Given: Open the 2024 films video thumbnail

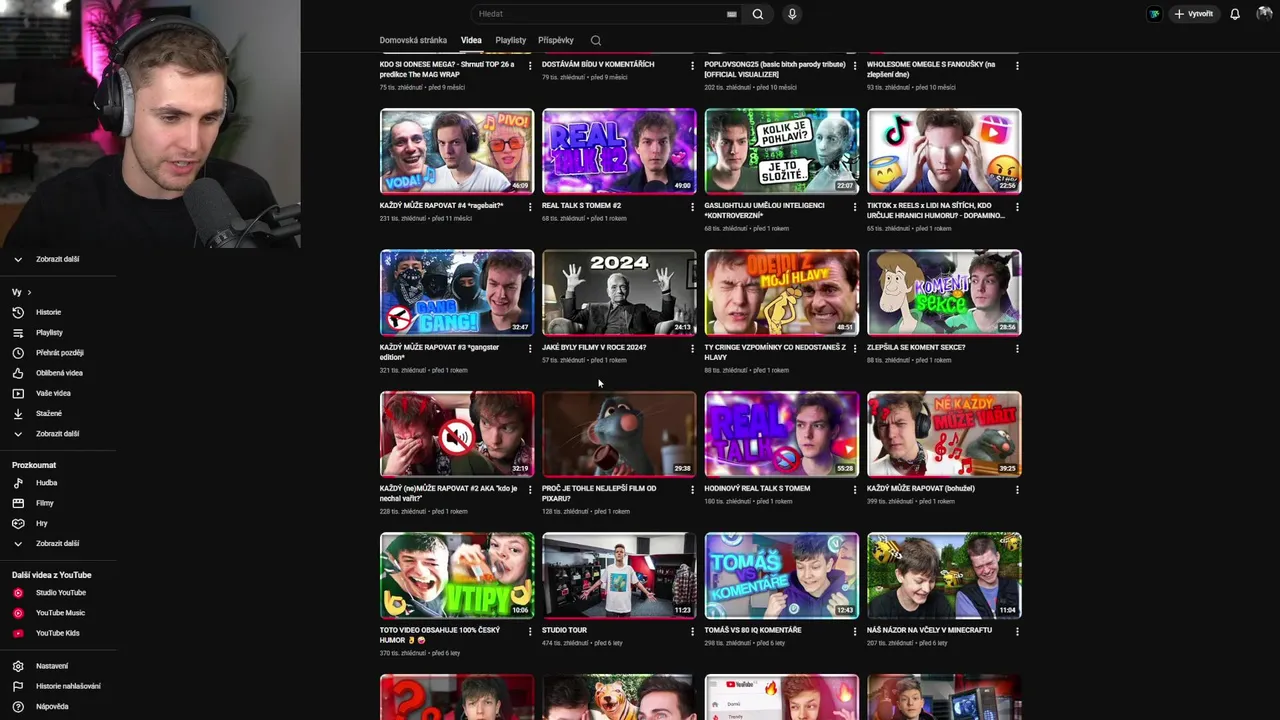Looking at the screenshot, I should pos(619,292).
